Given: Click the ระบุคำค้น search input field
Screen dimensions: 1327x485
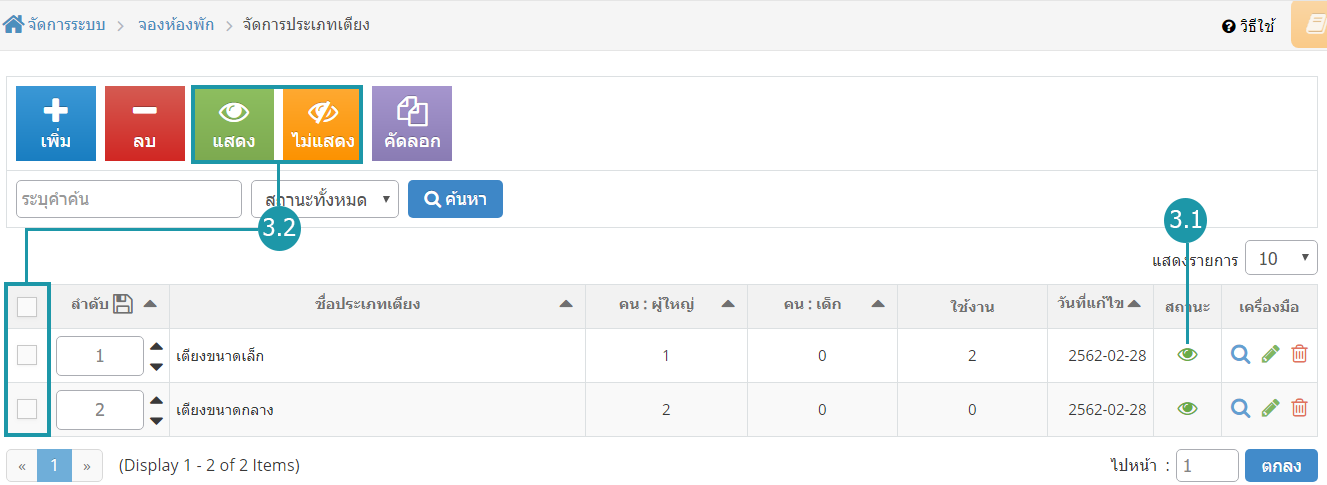Looking at the screenshot, I should (129, 199).
